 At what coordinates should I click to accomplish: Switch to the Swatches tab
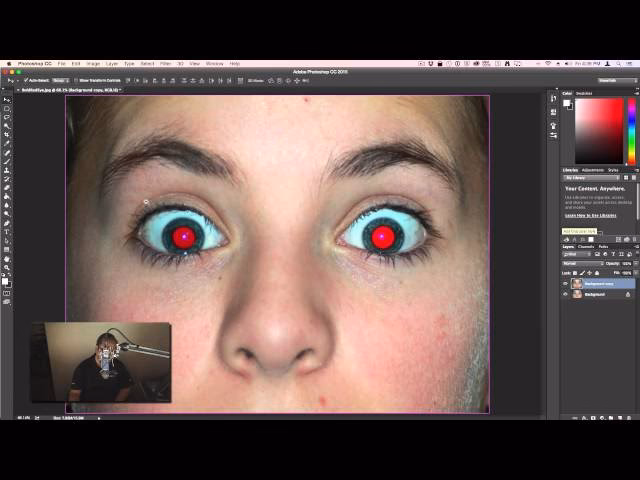tap(584, 93)
